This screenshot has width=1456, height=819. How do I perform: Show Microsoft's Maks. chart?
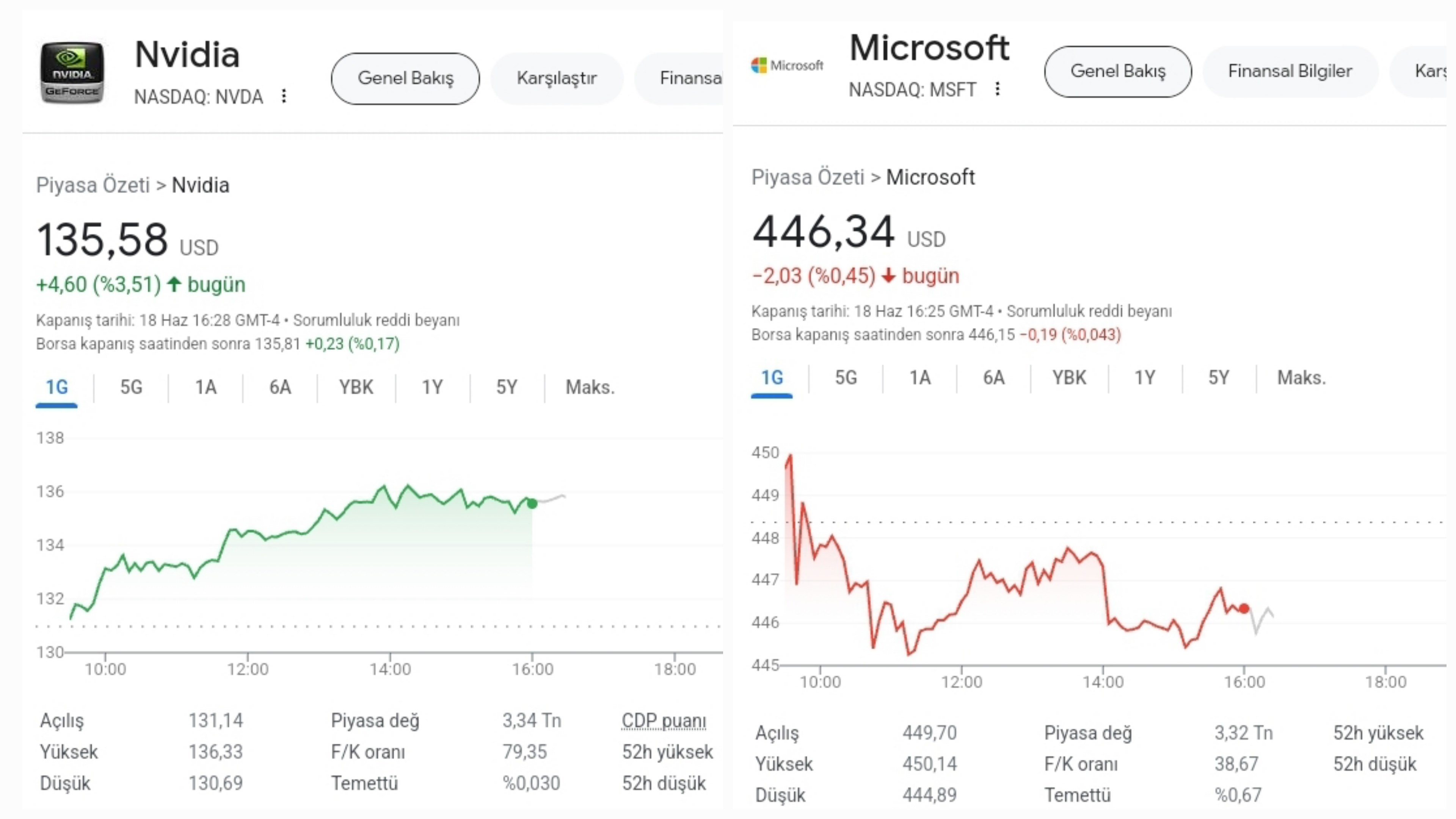pyautogui.click(x=1302, y=378)
